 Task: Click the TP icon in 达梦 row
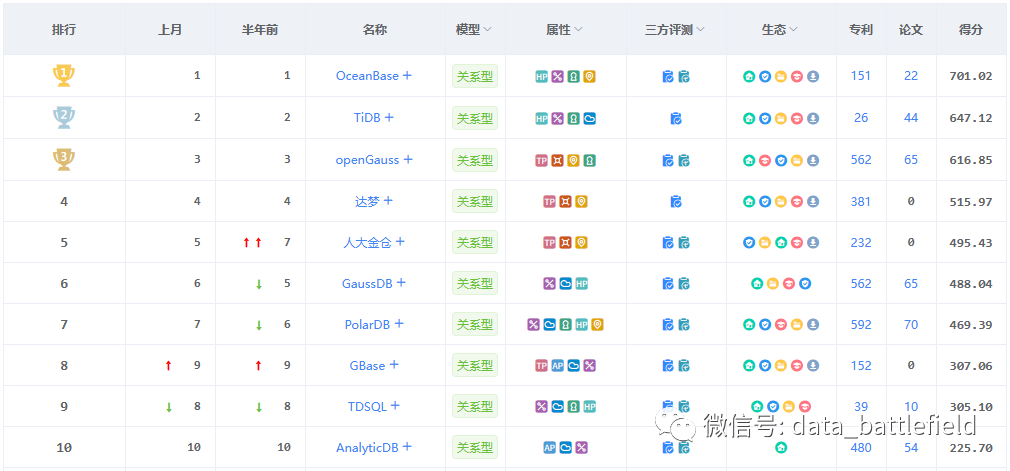point(549,202)
